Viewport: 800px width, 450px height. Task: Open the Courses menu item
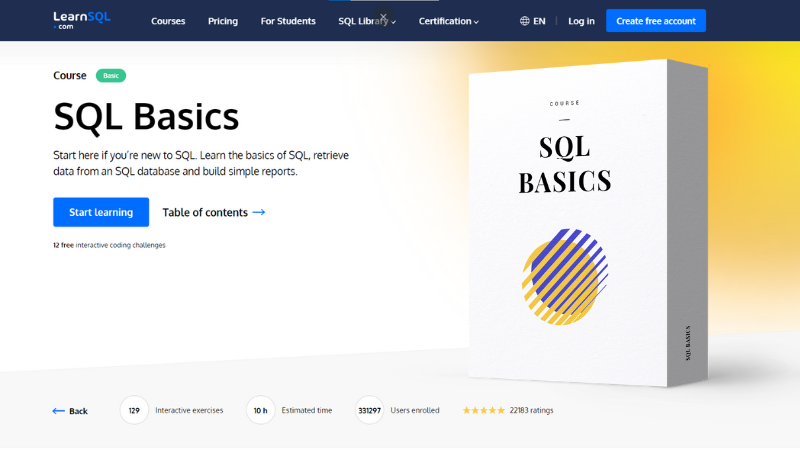168,21
